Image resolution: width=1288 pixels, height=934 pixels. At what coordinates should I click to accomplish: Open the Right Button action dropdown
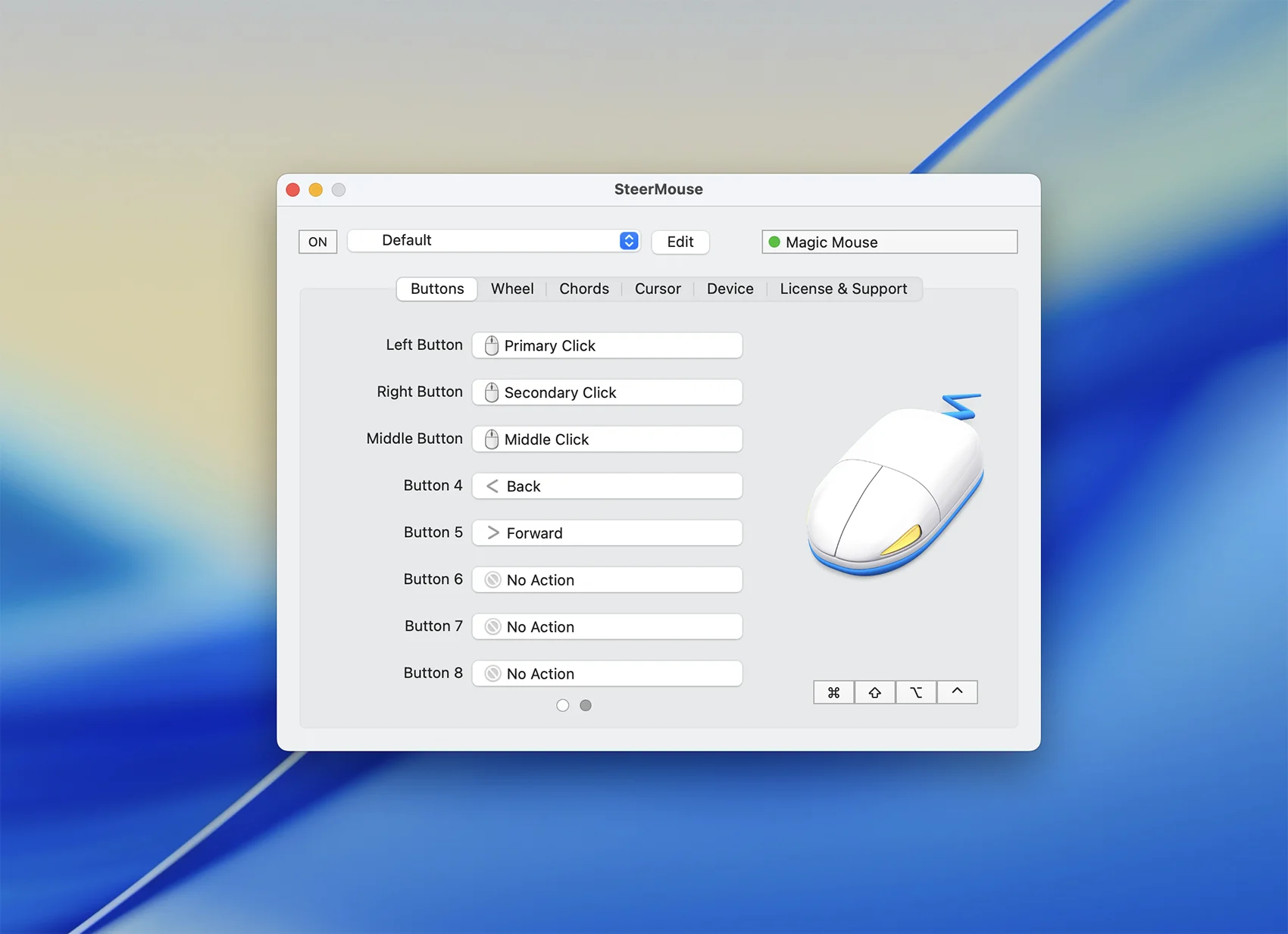click(x=607, y=392)
